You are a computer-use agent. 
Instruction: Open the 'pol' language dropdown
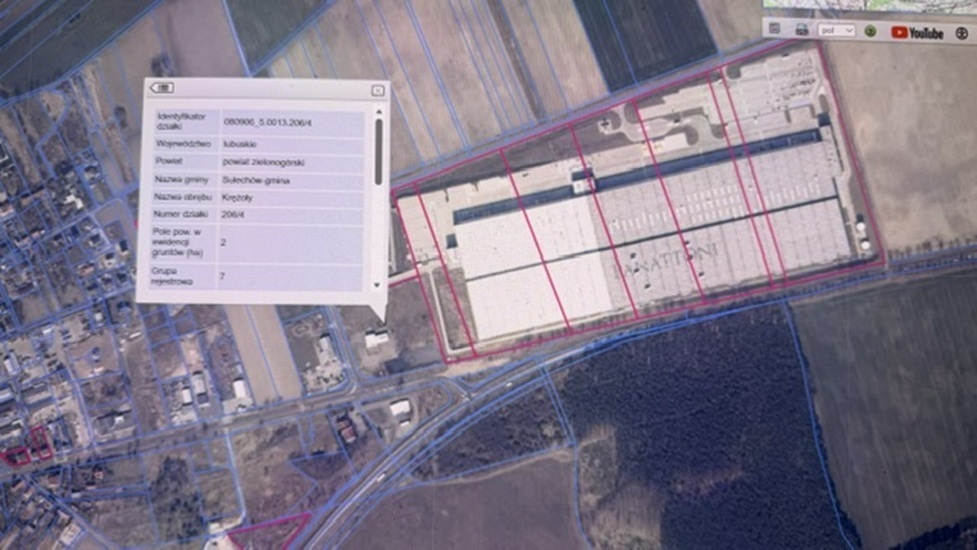[836, 30]
